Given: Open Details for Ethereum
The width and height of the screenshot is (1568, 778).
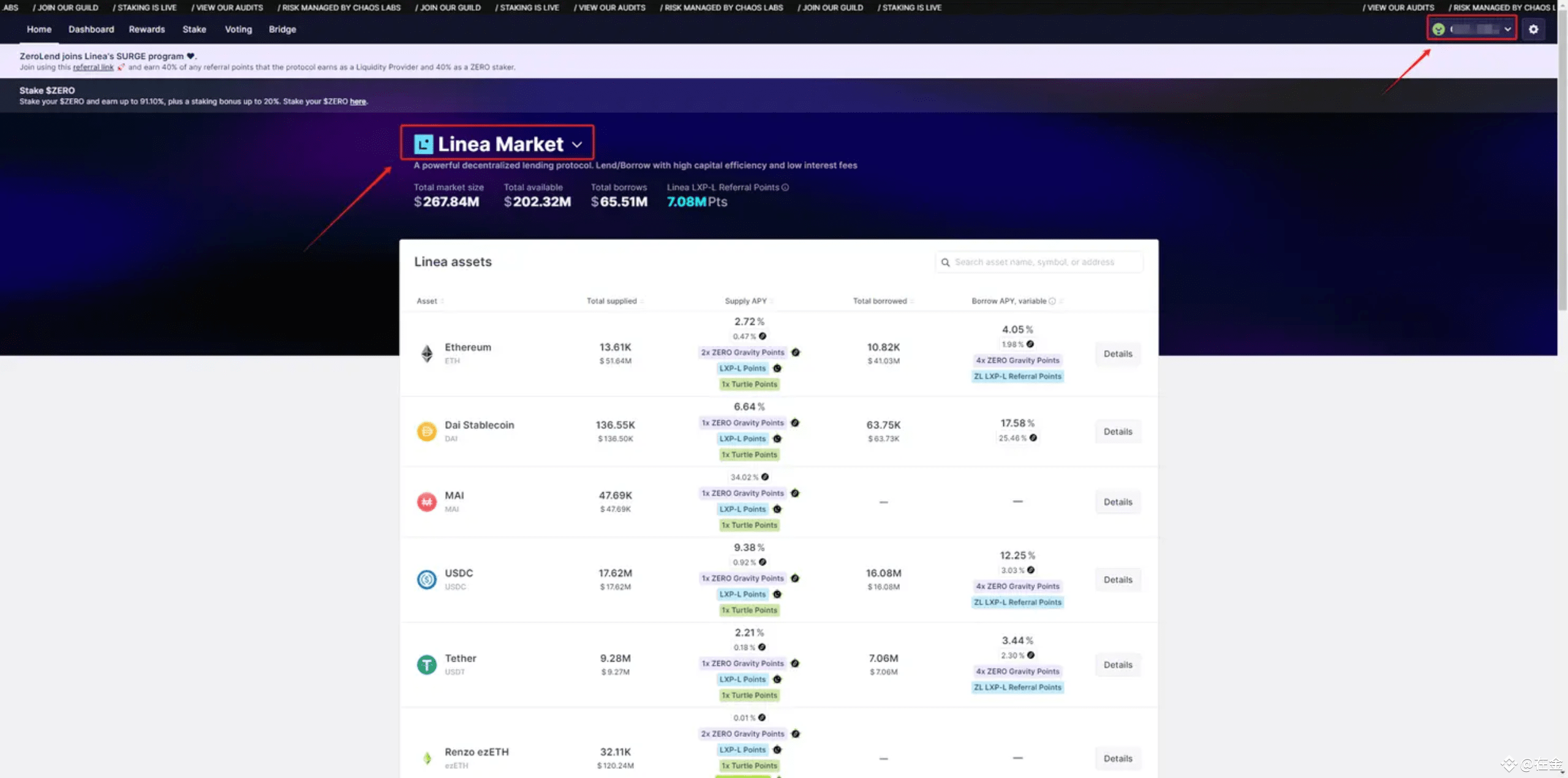Looking at the screenshot, I should click(1117, 353).
